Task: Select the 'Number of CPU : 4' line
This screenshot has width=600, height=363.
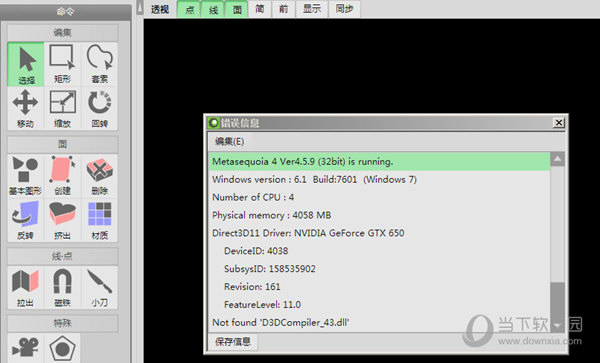Action: [379, 197]
